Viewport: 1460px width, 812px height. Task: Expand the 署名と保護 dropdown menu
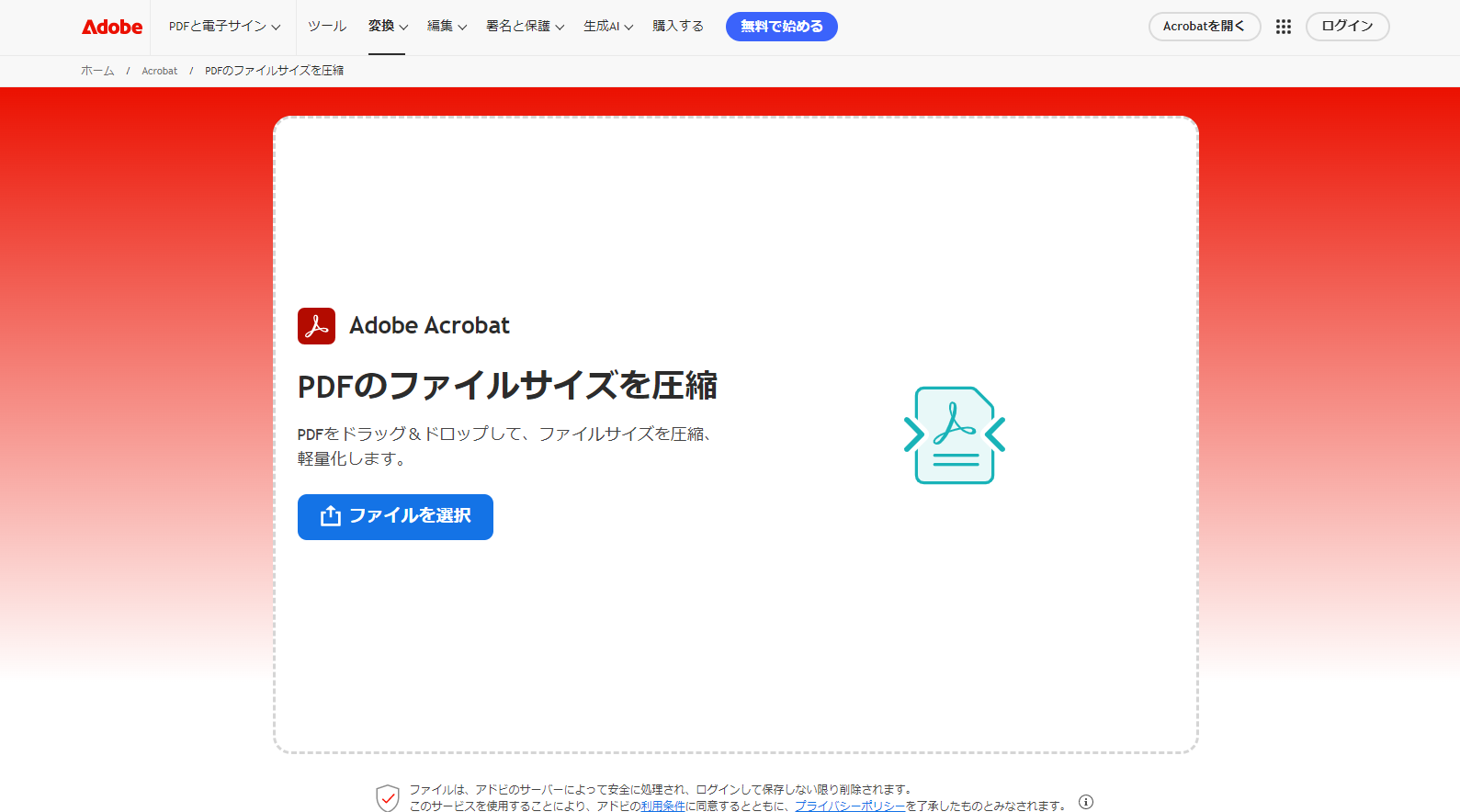point(525,27)
